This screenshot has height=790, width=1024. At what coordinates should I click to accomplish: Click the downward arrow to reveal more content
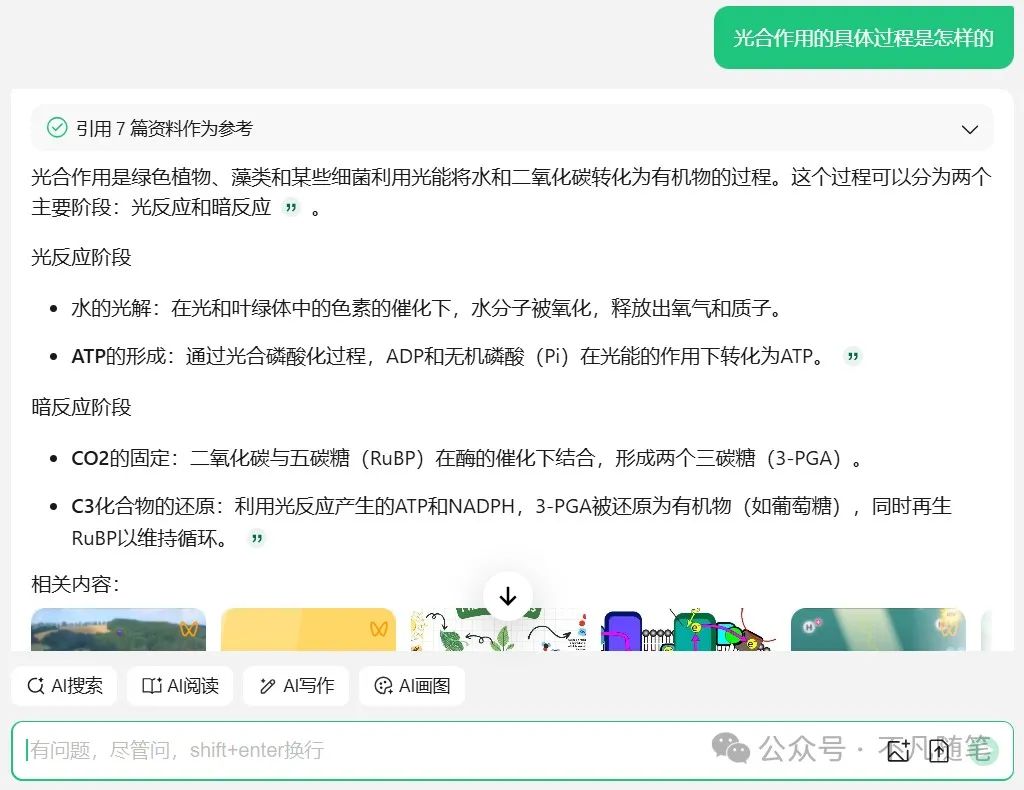(508, 596)
